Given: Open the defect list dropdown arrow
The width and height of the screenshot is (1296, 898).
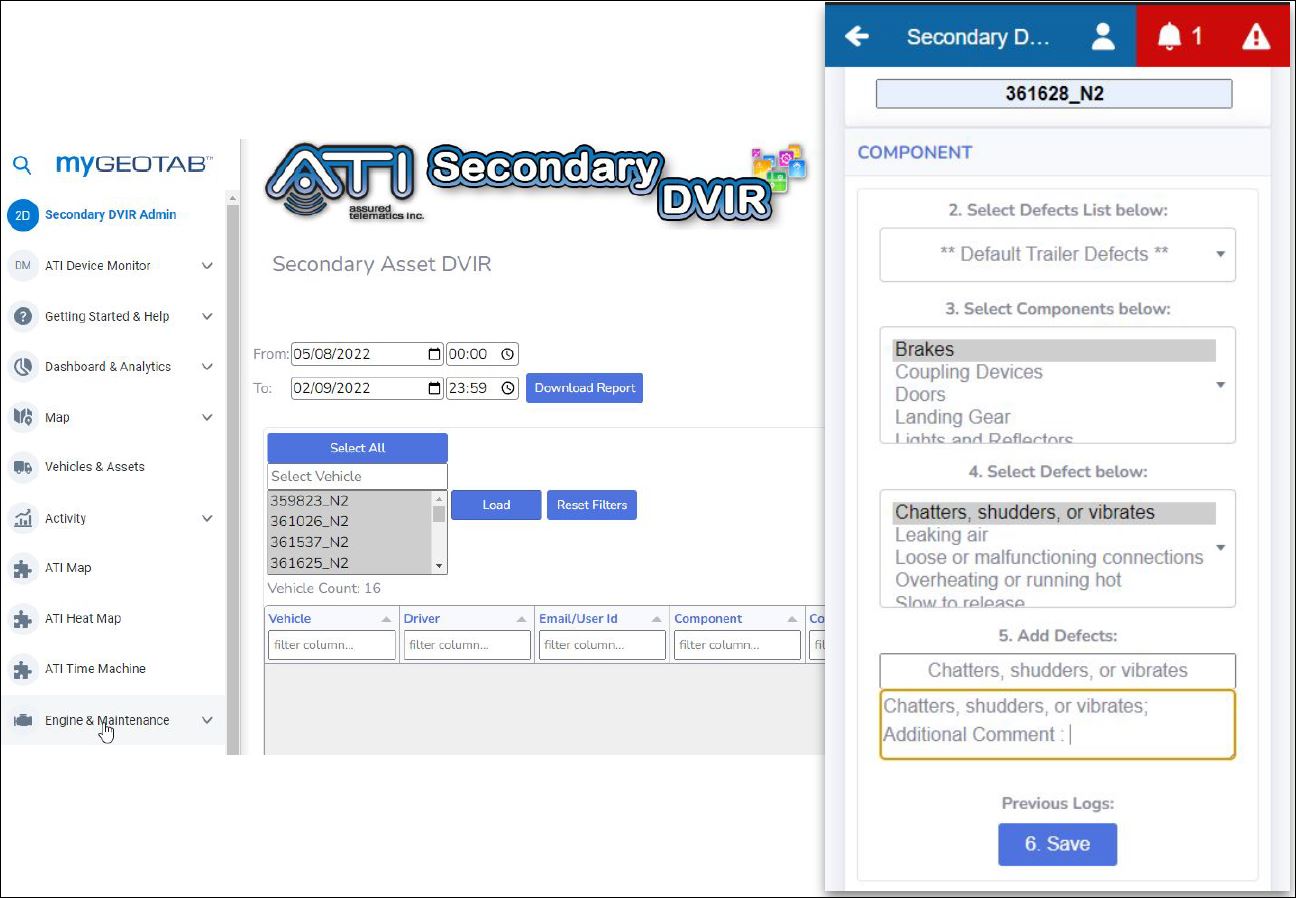Looking at the screenshot, I should point(1220,548).
